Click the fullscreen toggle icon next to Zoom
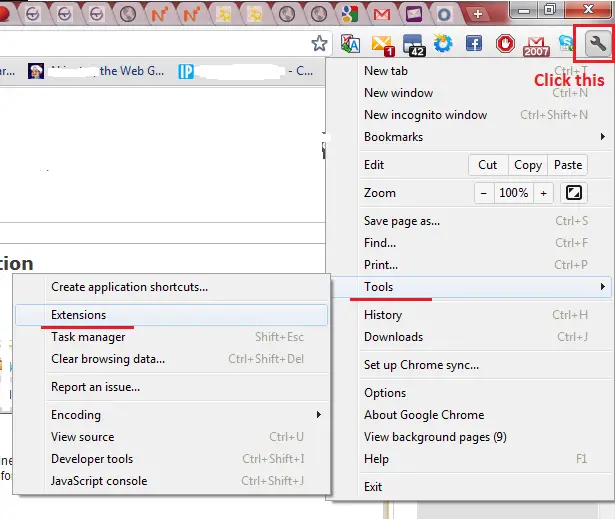This screenshot has height=519, width=615. (x=574, y=193)
